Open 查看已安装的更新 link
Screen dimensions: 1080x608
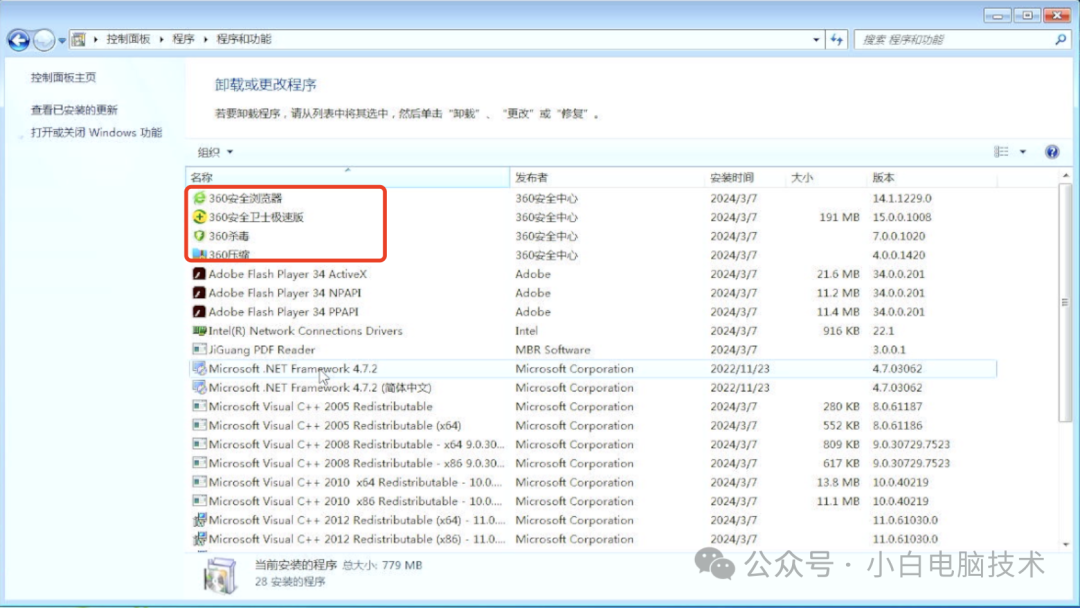pyautogui.click(x=74, y=110)
